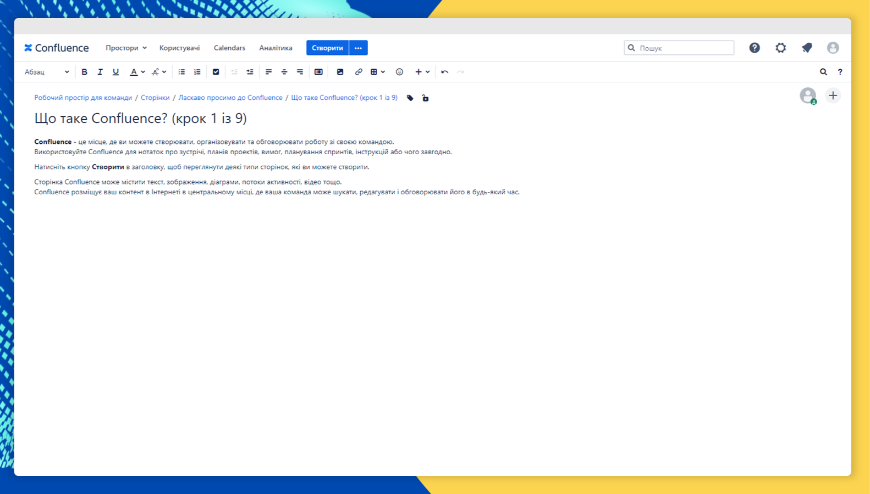The width and height of the screenshot is (870, 494).
Task: Open the Користувачі menu item
Action: [179, 48]
